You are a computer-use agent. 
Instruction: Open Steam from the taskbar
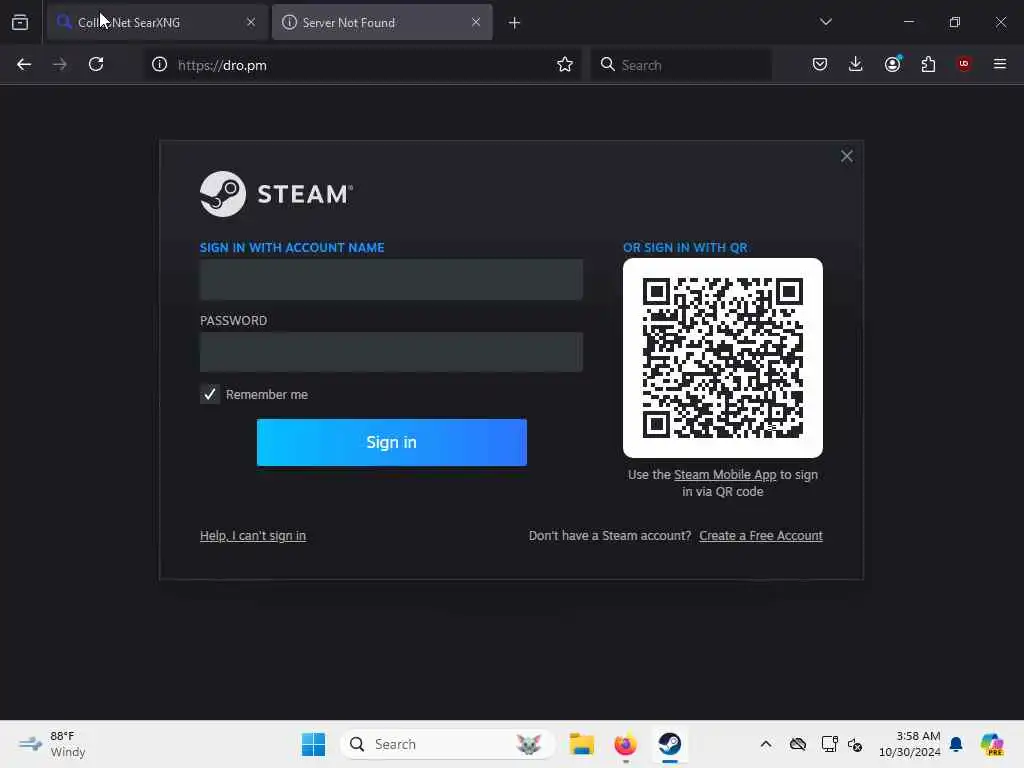[x=669, y=744]
